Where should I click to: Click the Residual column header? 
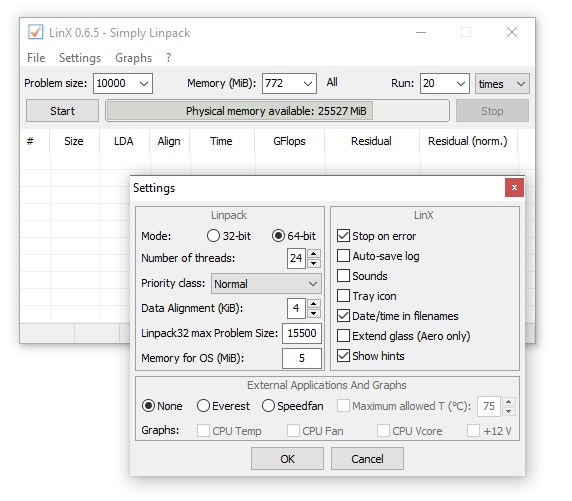point(372,141)
